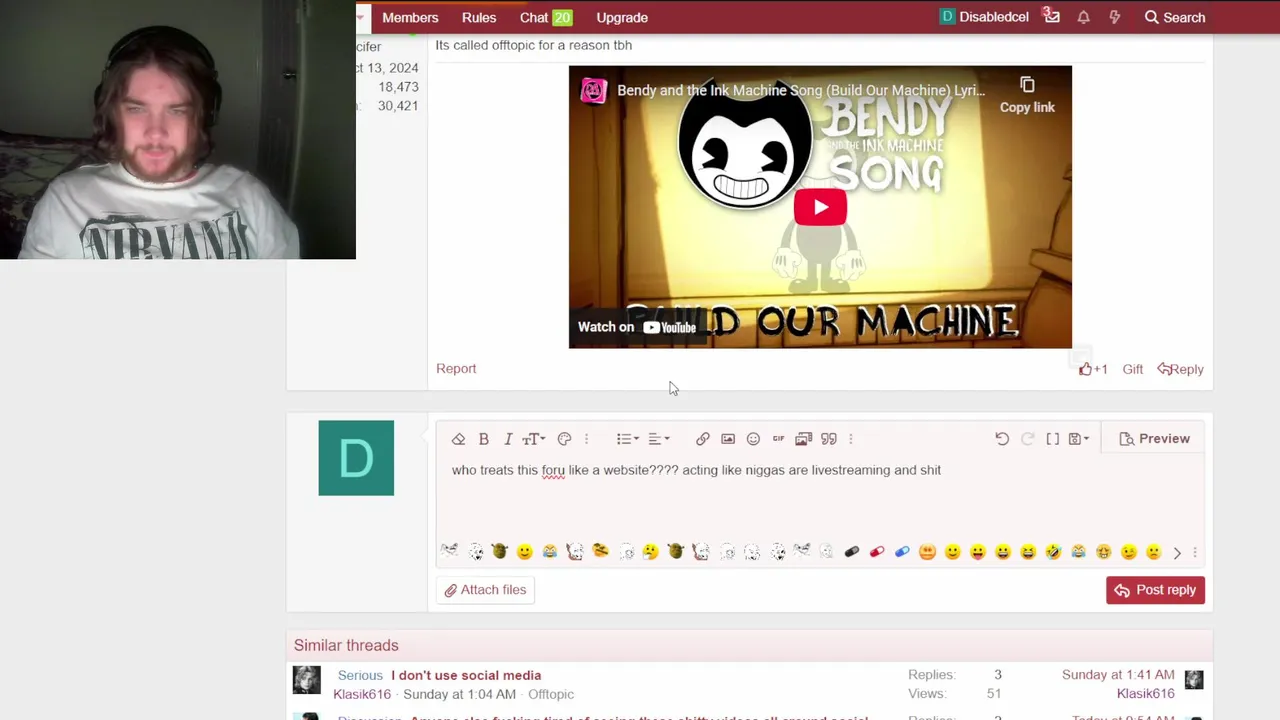Open the text alignment dropdown
This screenshot has width=1280, height=720.
(x=659, y=439)
